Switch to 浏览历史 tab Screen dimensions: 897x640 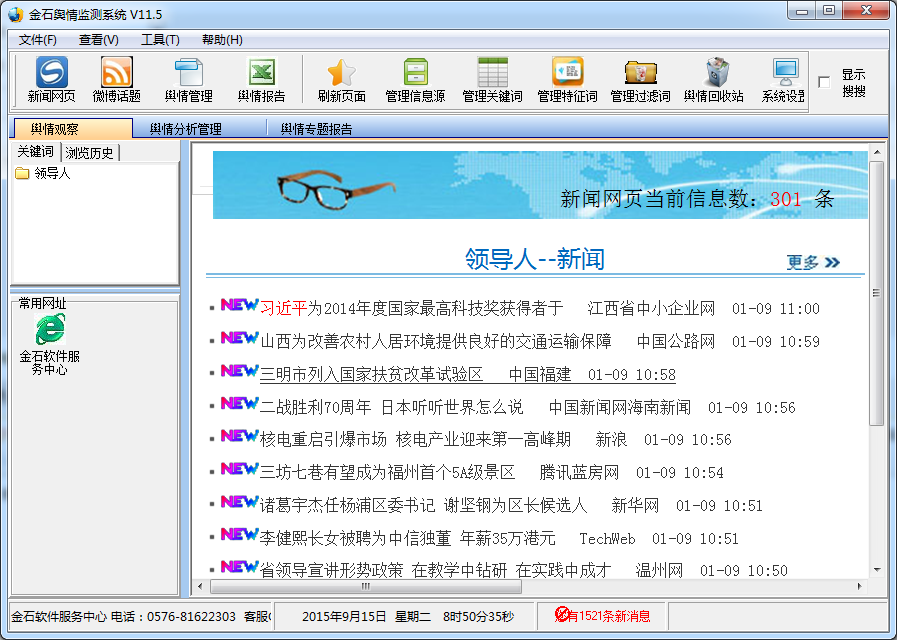[x=90, y=153]
